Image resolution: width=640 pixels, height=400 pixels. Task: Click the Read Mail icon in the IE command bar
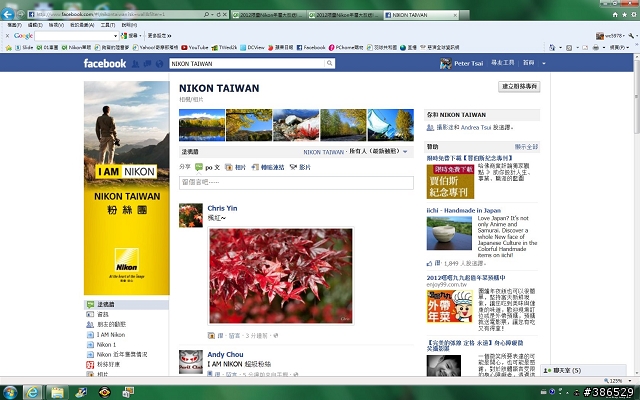pos(585,47)
